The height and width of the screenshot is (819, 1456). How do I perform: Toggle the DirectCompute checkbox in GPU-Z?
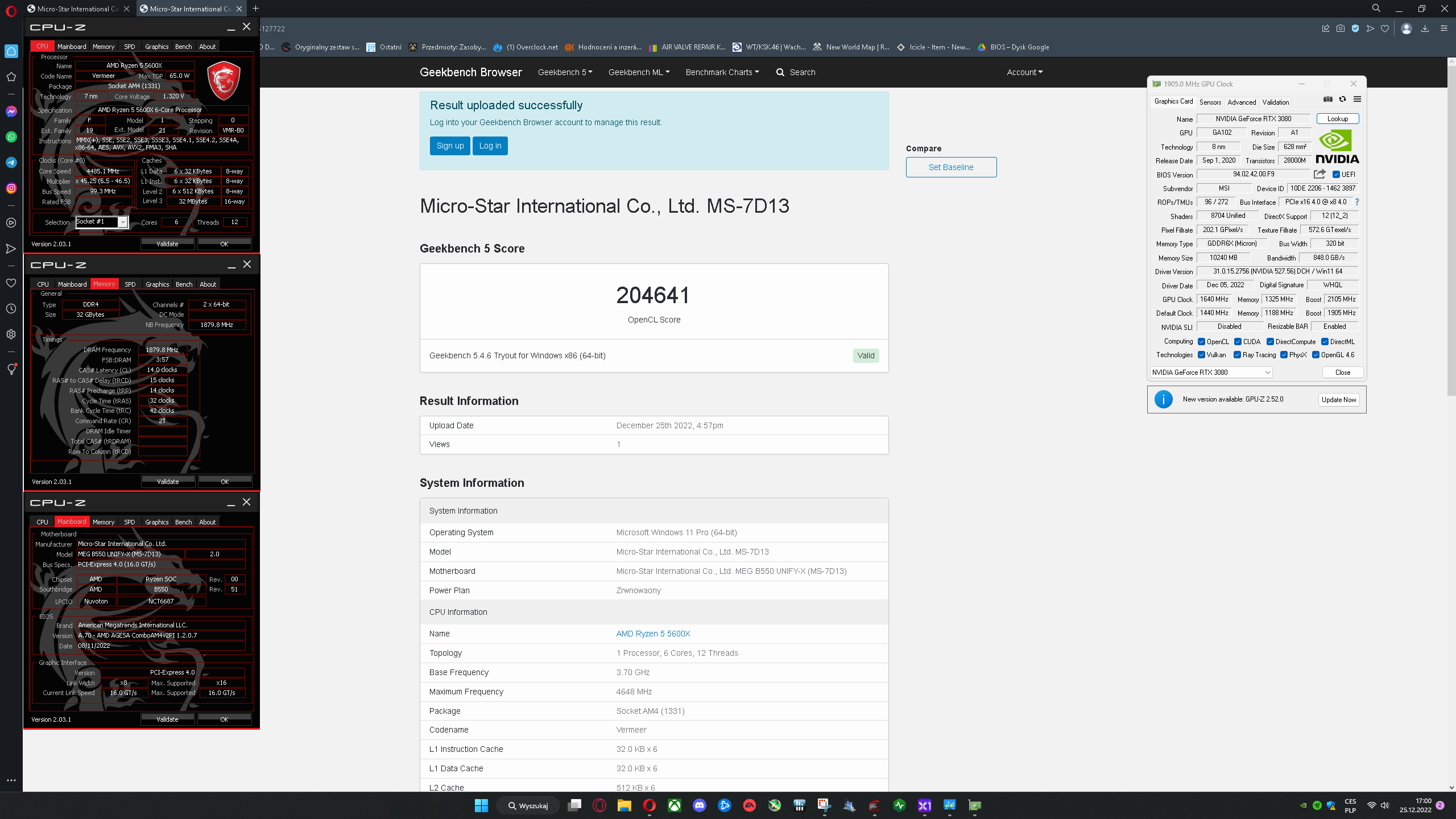coord(1270,342)
